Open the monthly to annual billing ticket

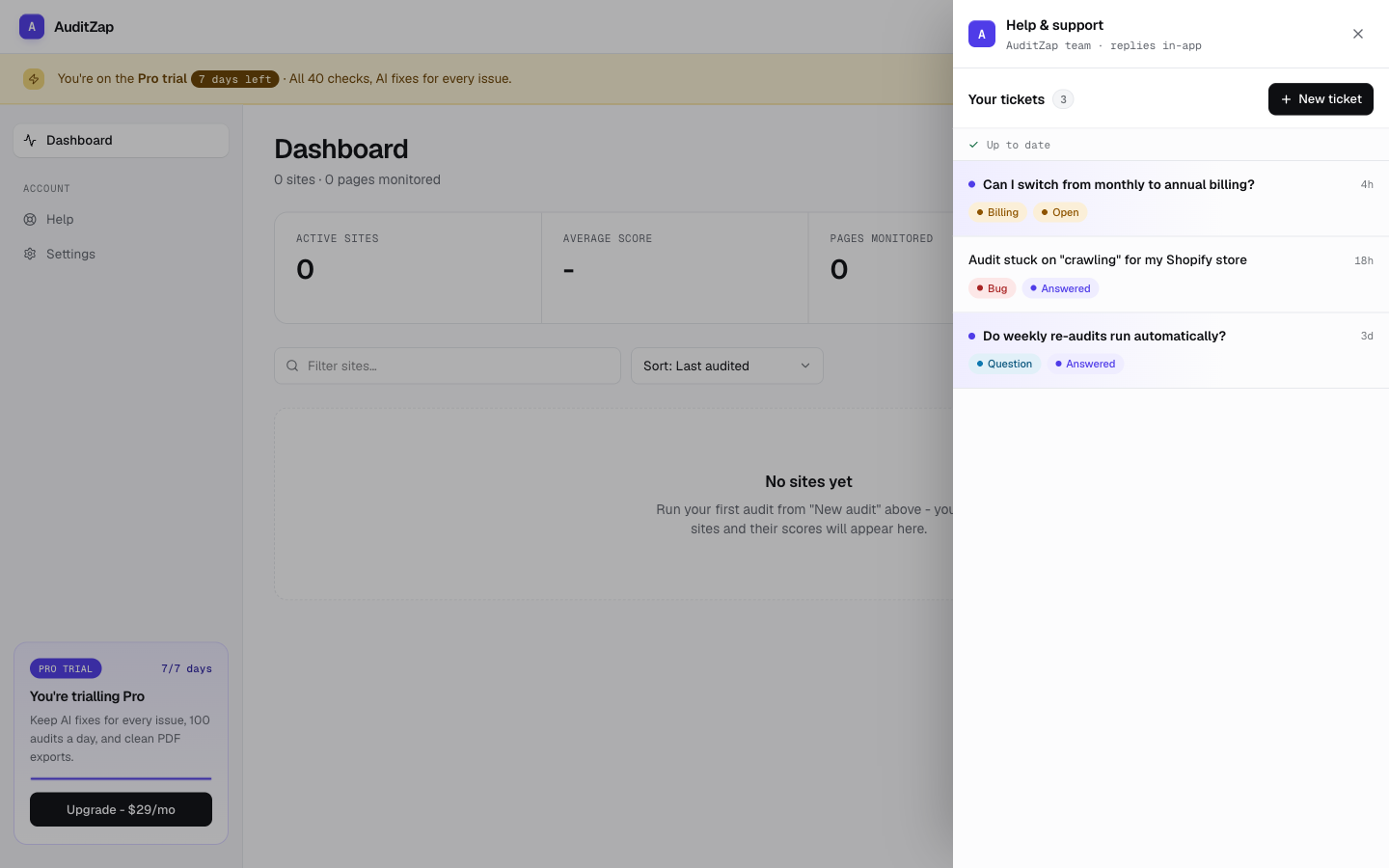click(x=1171, y=199)
